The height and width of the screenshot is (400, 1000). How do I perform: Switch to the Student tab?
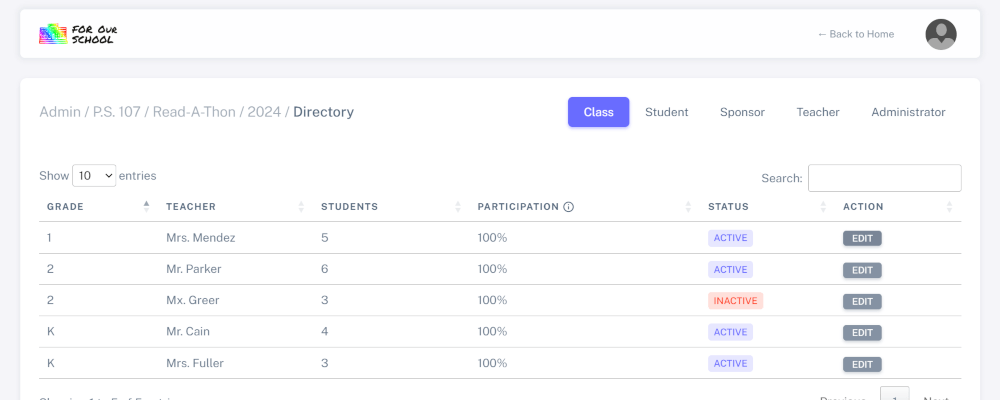tap(666, 112)
